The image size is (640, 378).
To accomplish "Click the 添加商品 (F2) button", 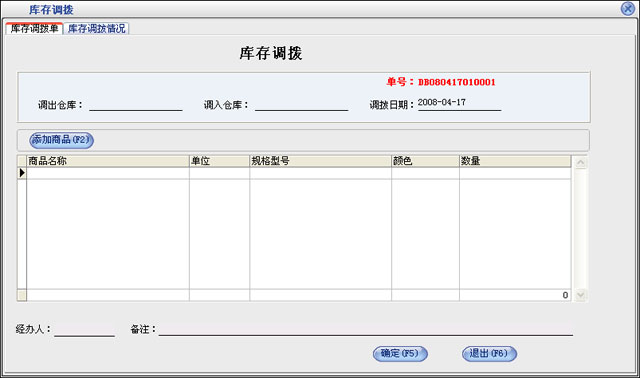I will (x=61, y=140).
